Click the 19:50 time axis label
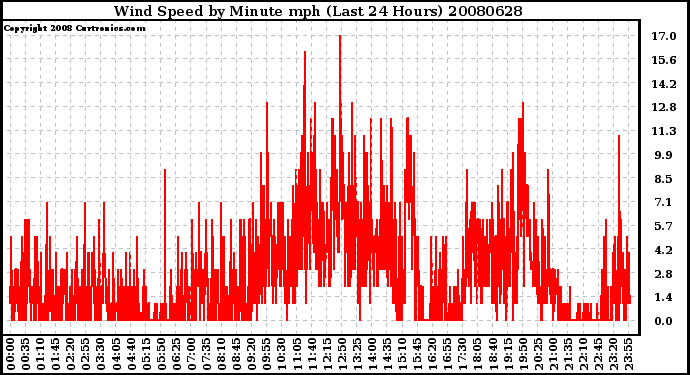The height and width of the screenshot is (375, 690). click(x=522, y=355)
